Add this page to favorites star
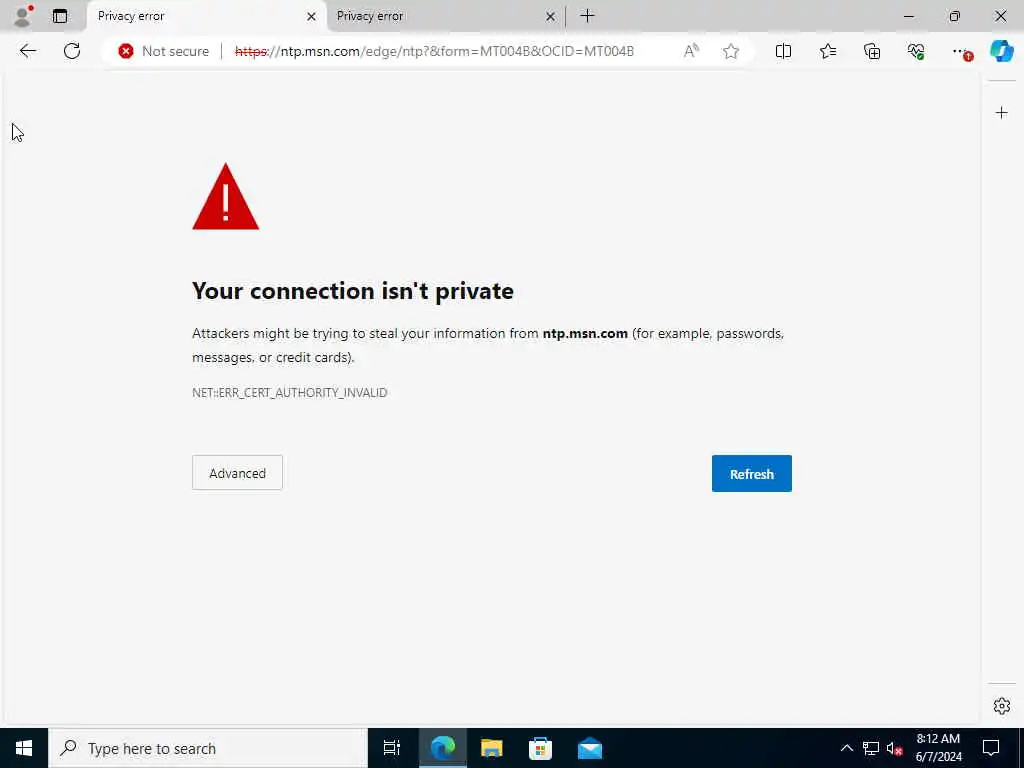The width and height of the screenshot is (1024, 768). pos(731,51)
